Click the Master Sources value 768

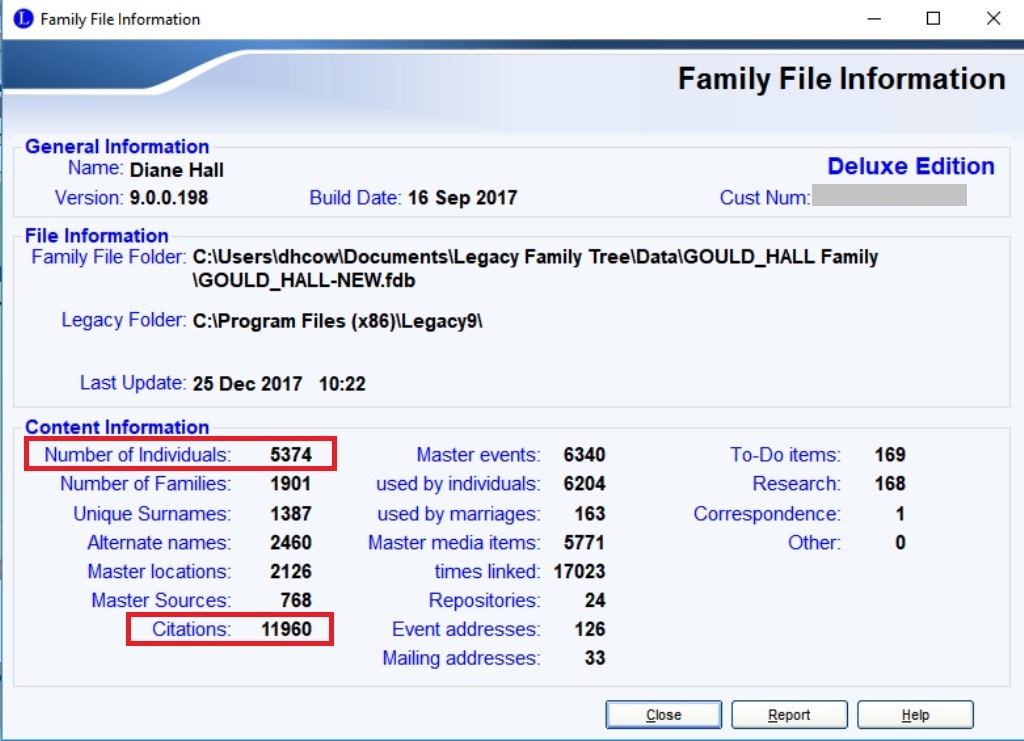296,600
